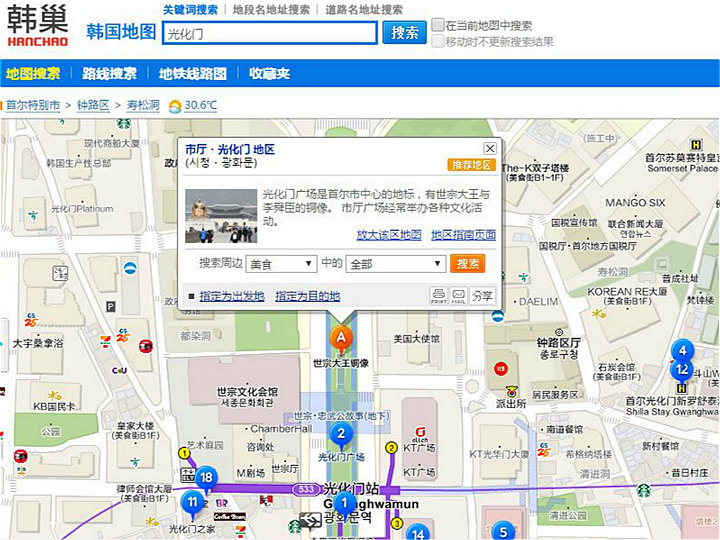The width and height of the screenshot is (720, 540).
Task: Enable 在当前地图中搜索 checkbox
Action: pyautogui.click(x=438, y=25)
